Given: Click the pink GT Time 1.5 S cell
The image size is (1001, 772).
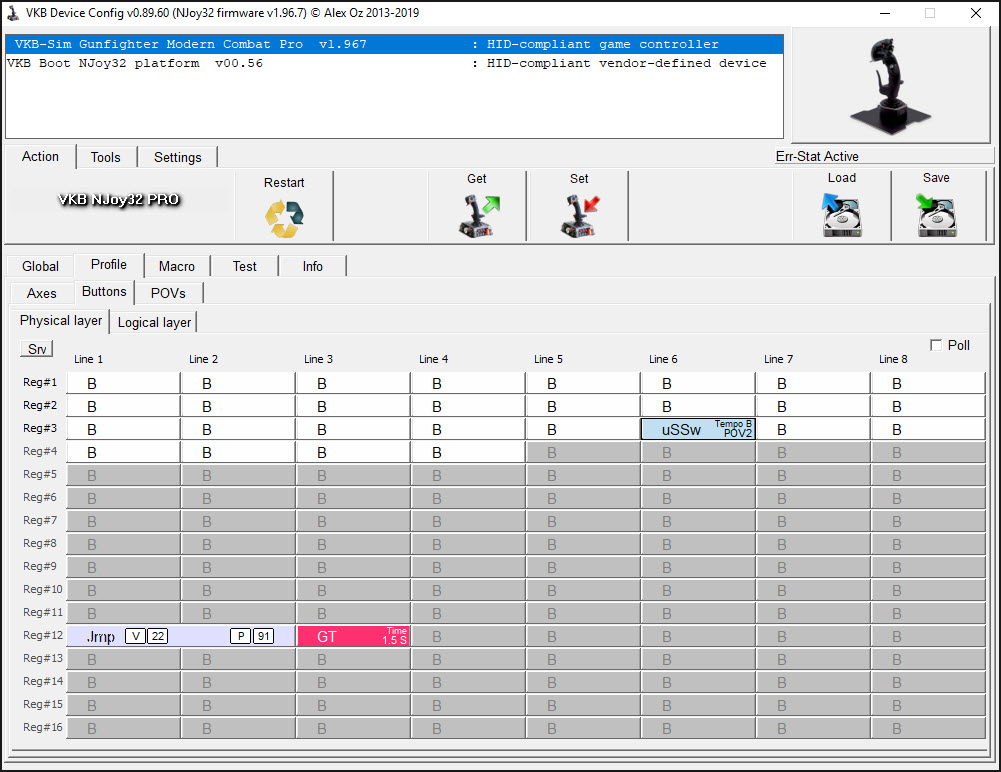Looking at the screenshot, I should coord(353,636).
